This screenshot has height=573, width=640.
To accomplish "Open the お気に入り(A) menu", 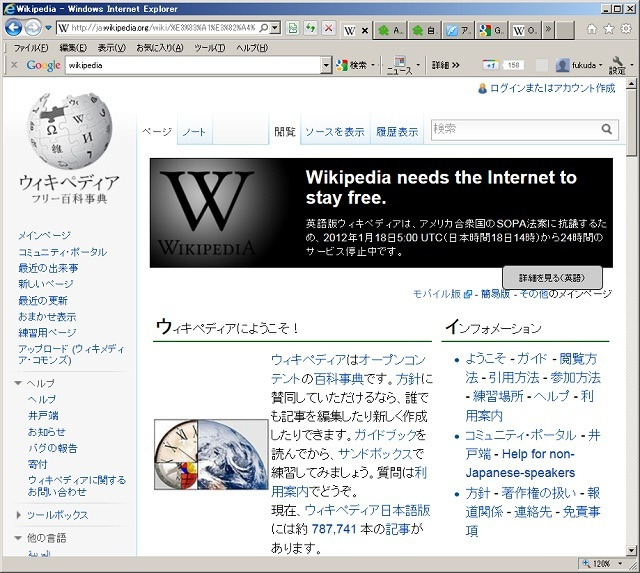I will point(160,48).
